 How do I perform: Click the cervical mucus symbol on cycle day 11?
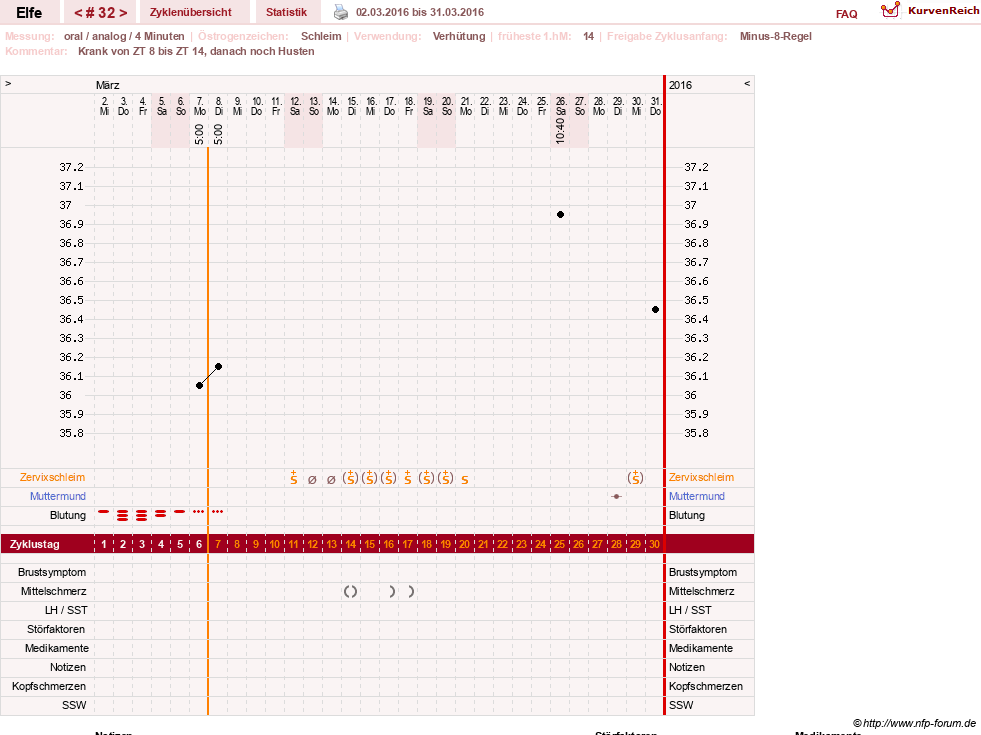293,478
